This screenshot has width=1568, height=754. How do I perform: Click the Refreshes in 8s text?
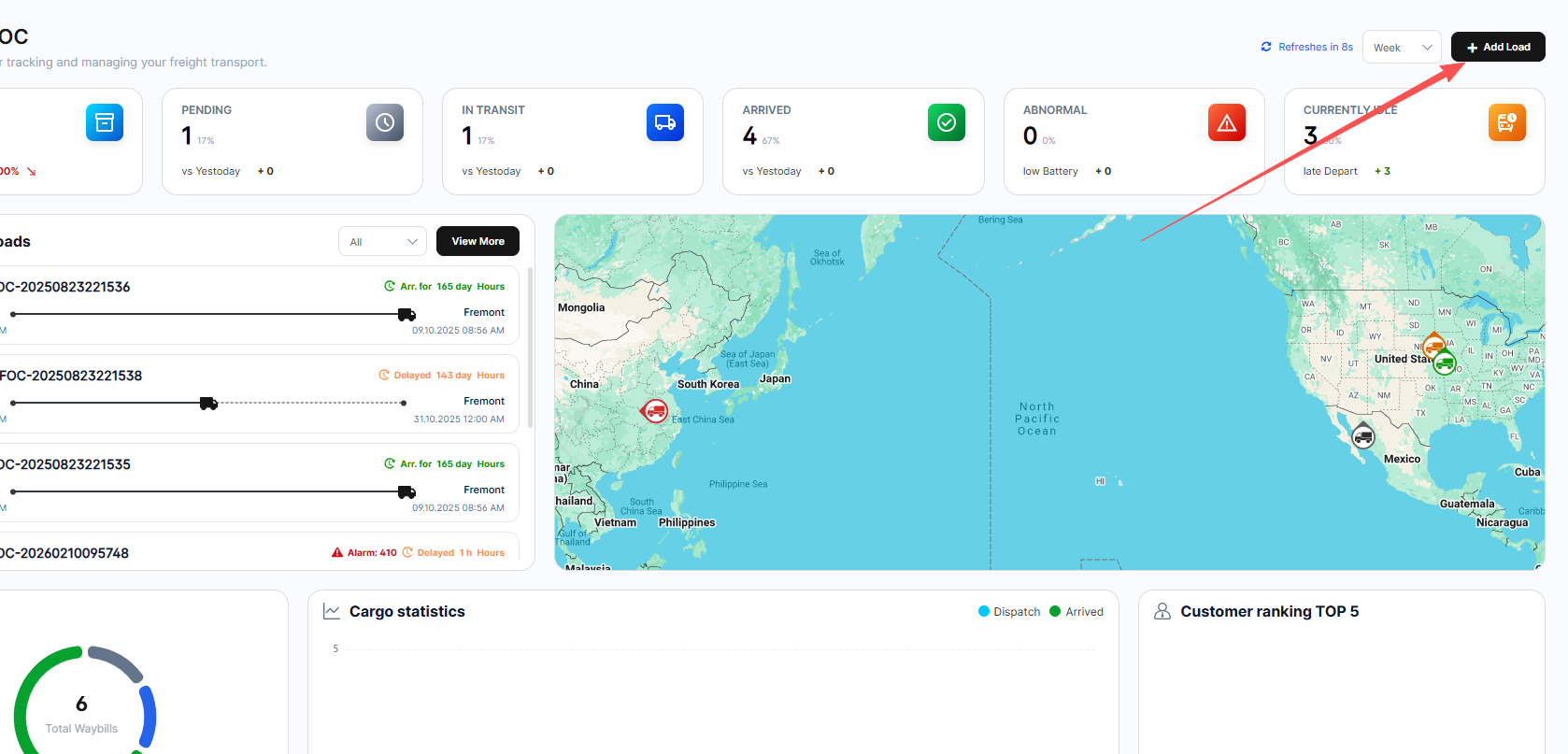pos(1315,47)
